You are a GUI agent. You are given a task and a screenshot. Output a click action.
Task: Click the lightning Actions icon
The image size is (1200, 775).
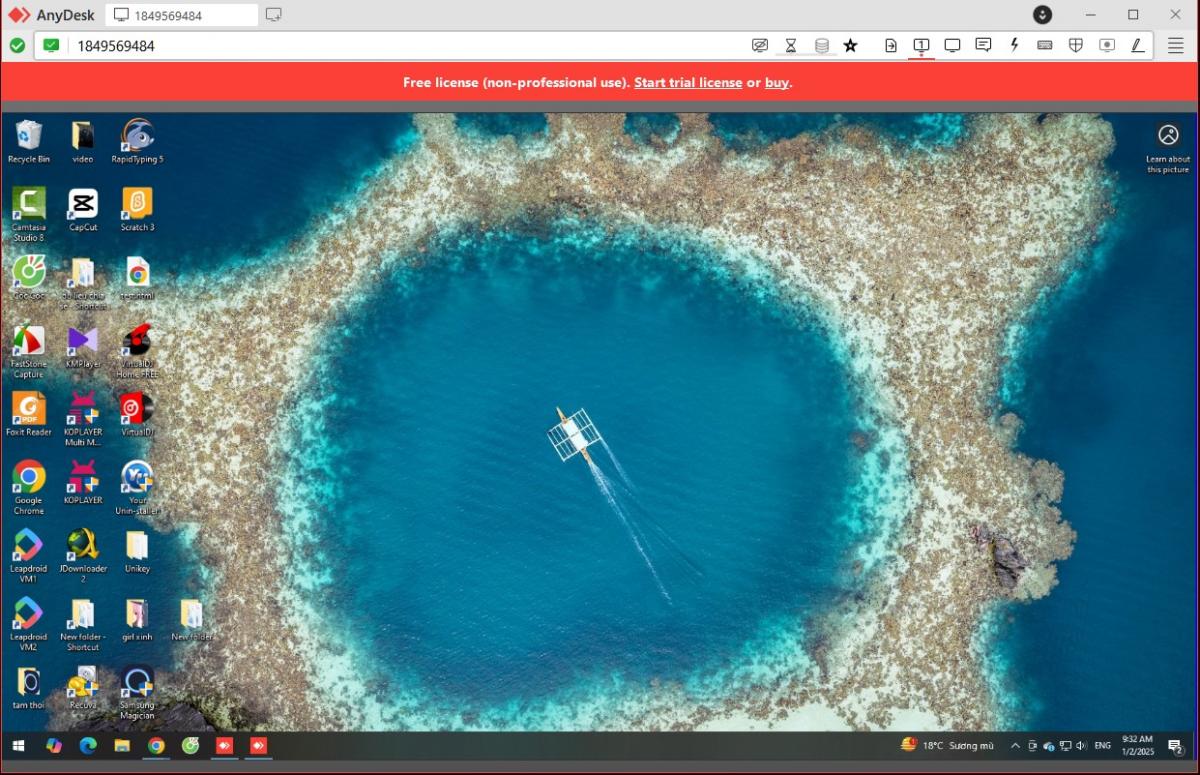[1014, 45]
